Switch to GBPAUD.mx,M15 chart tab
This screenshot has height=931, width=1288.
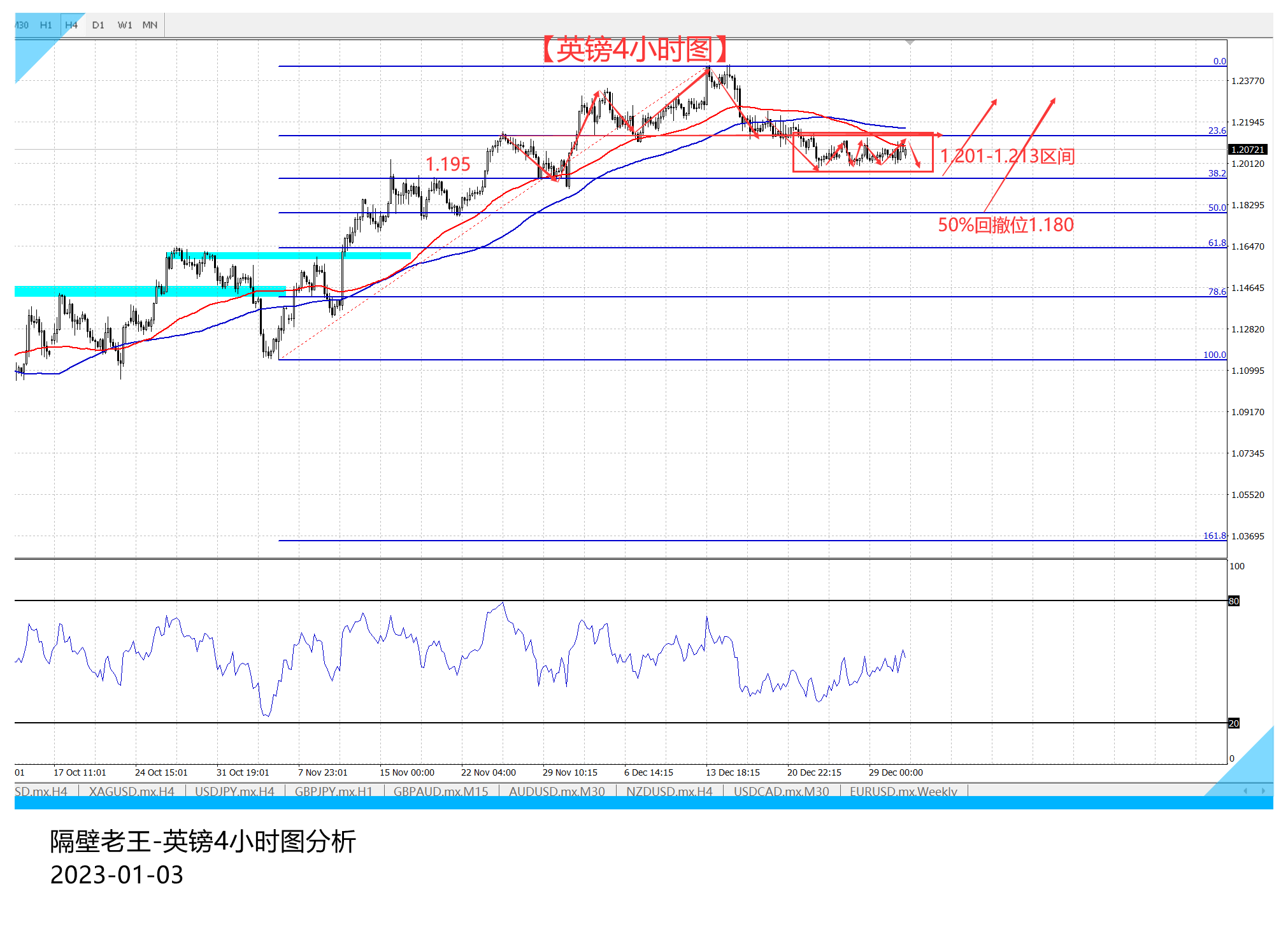(441, 791)
